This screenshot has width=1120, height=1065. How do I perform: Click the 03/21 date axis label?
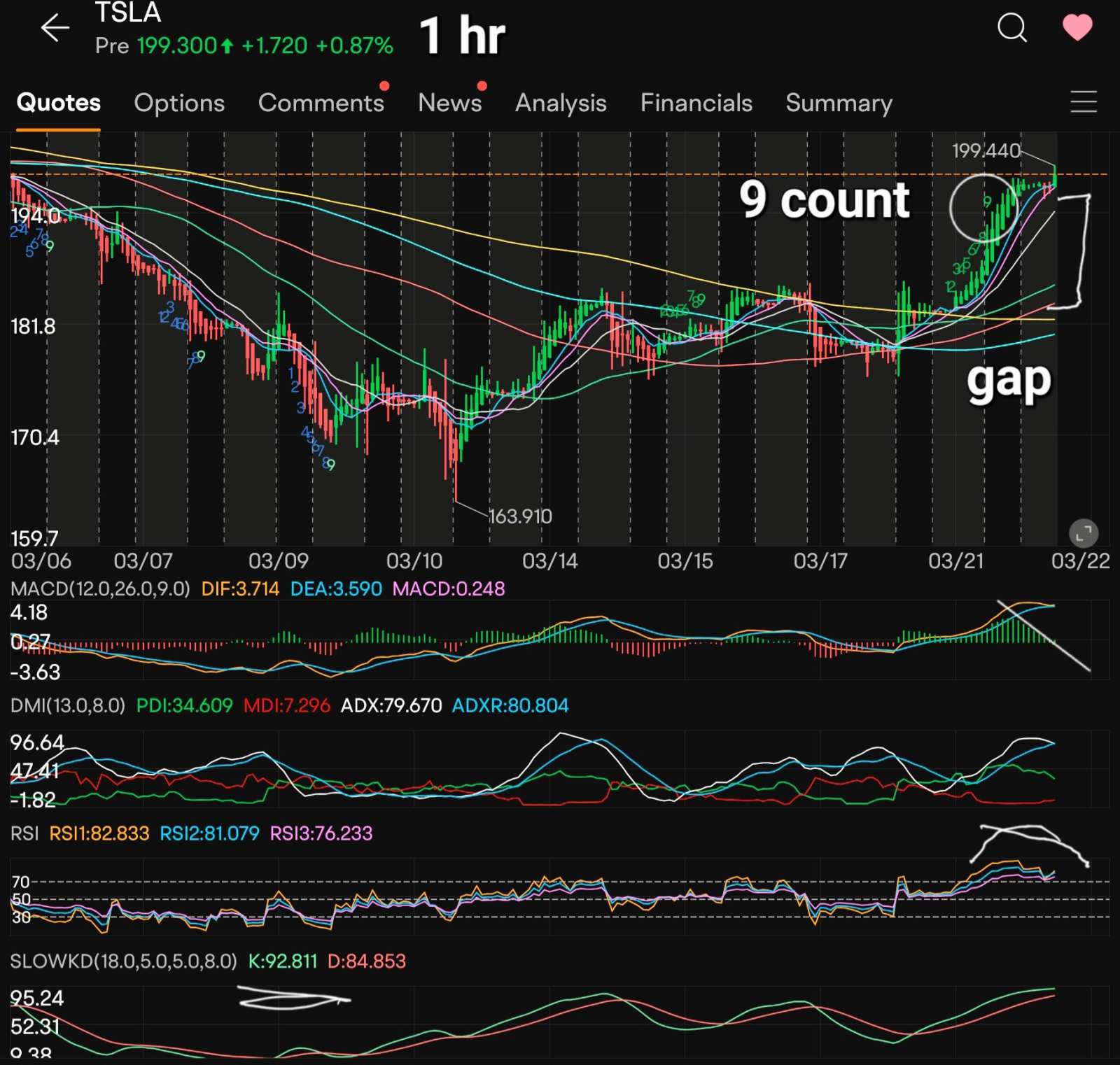pyautogui.click(x=955, y=561)
